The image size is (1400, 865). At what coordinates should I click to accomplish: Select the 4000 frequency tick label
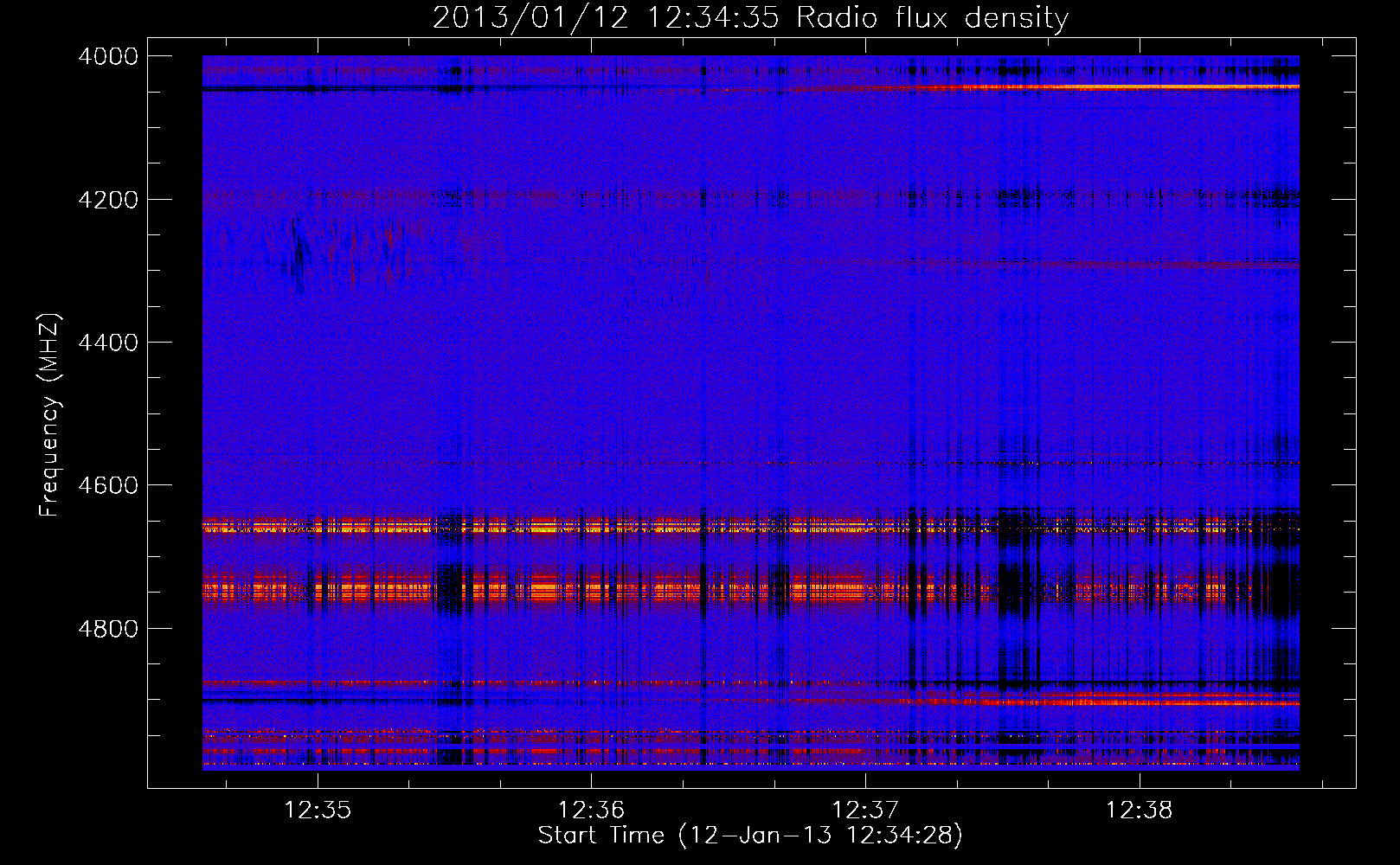pos(108,56)
